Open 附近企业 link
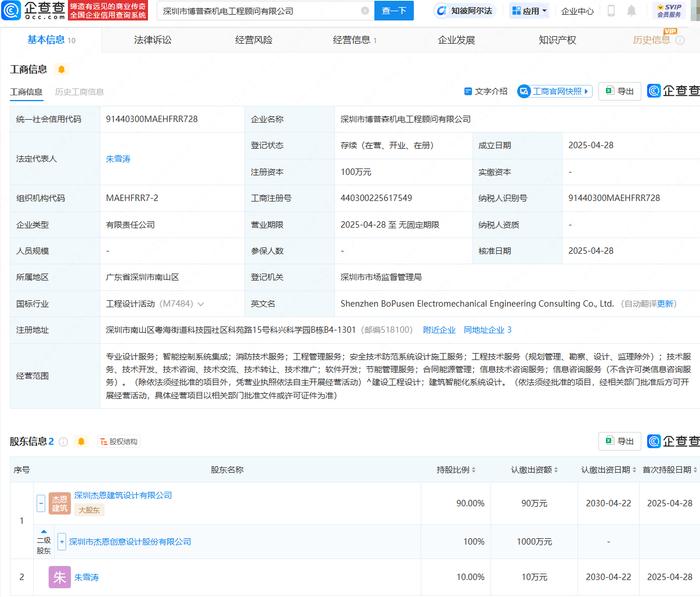Viewport: 700px width, 597px height. pyautogui.click(x=439, y=330)
